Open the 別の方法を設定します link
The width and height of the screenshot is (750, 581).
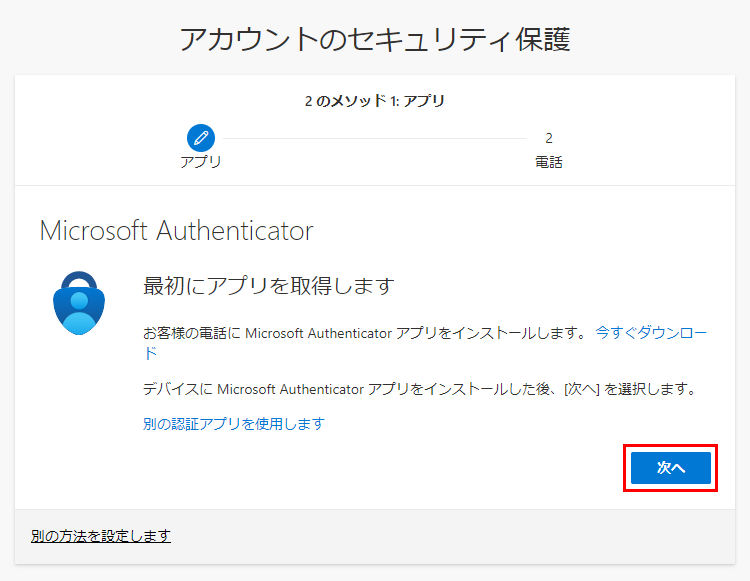(x=101, y=537)
